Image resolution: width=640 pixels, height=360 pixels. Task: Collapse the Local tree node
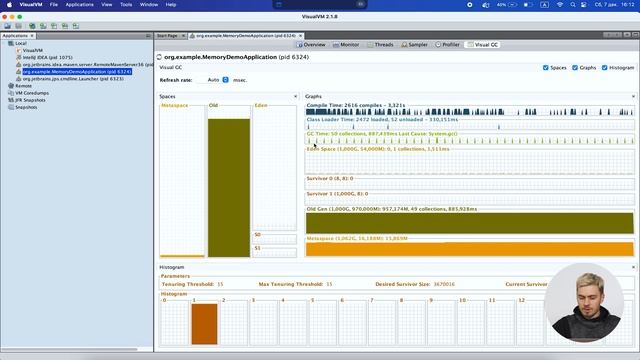(x=4, y=43)
